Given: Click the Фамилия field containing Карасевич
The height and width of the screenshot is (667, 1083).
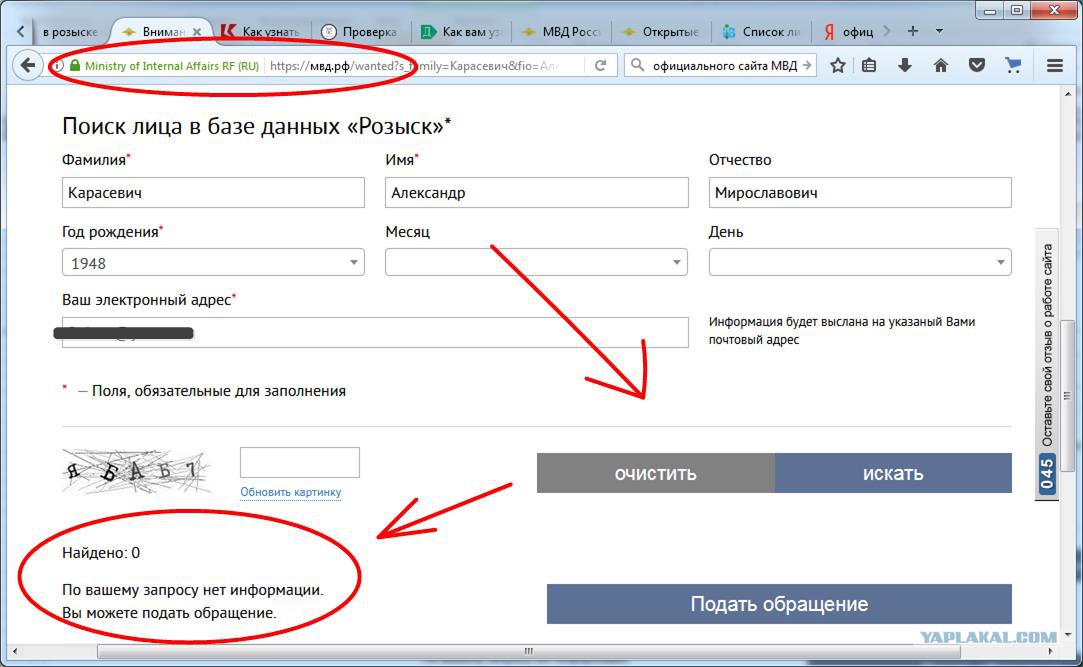Looking at the screenshot, I should point(213,193).
